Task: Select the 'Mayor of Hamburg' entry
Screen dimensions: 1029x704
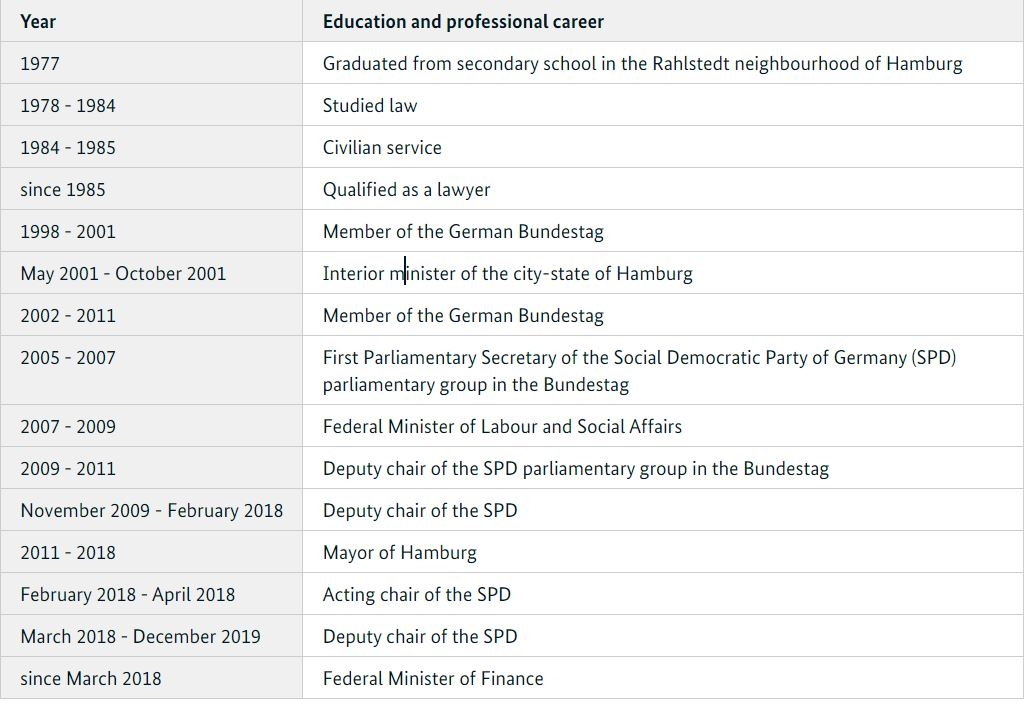Action: (399, 553)
